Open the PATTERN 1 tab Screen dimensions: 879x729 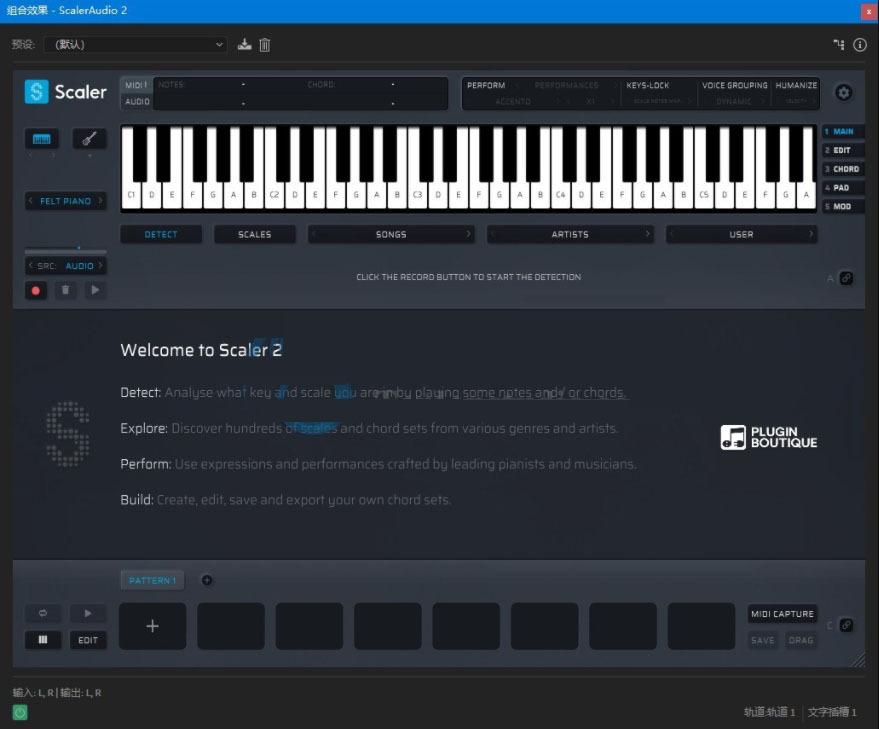point(152,580)
